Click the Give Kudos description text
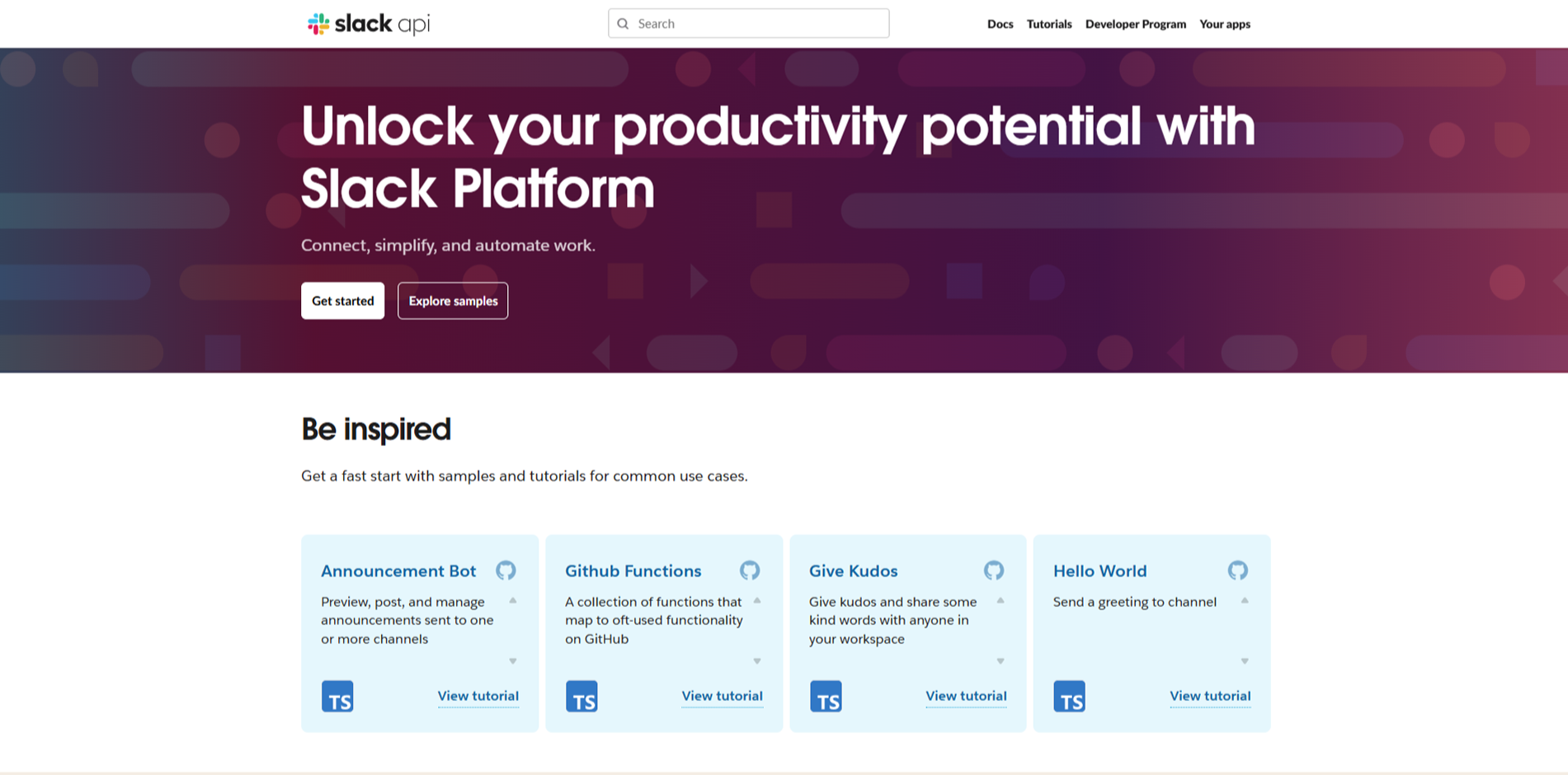 892,620
